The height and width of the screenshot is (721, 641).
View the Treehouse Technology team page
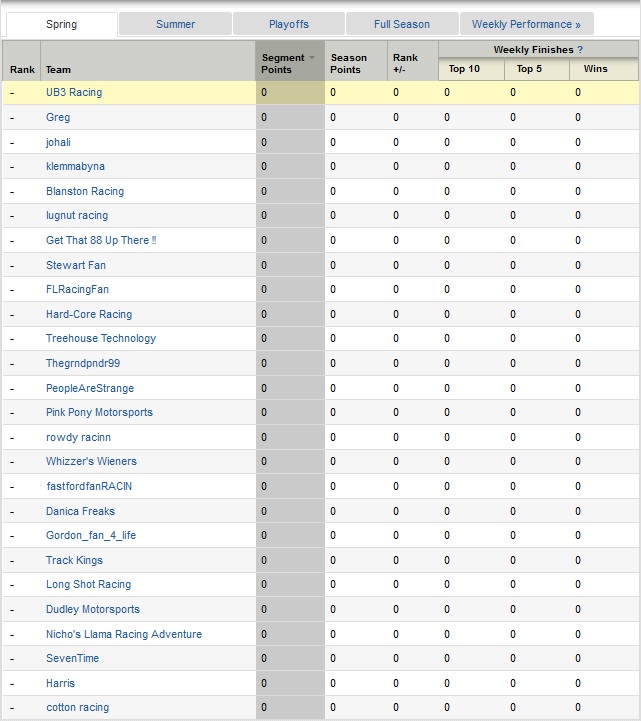(101, 339)
